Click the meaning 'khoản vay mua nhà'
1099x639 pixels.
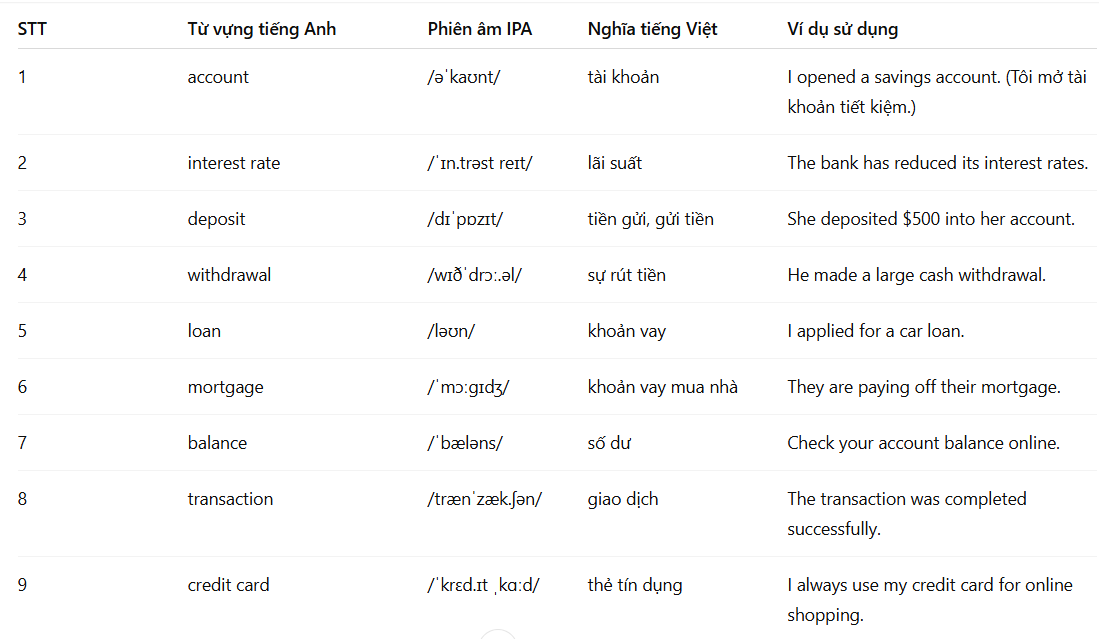pos(662,387)
